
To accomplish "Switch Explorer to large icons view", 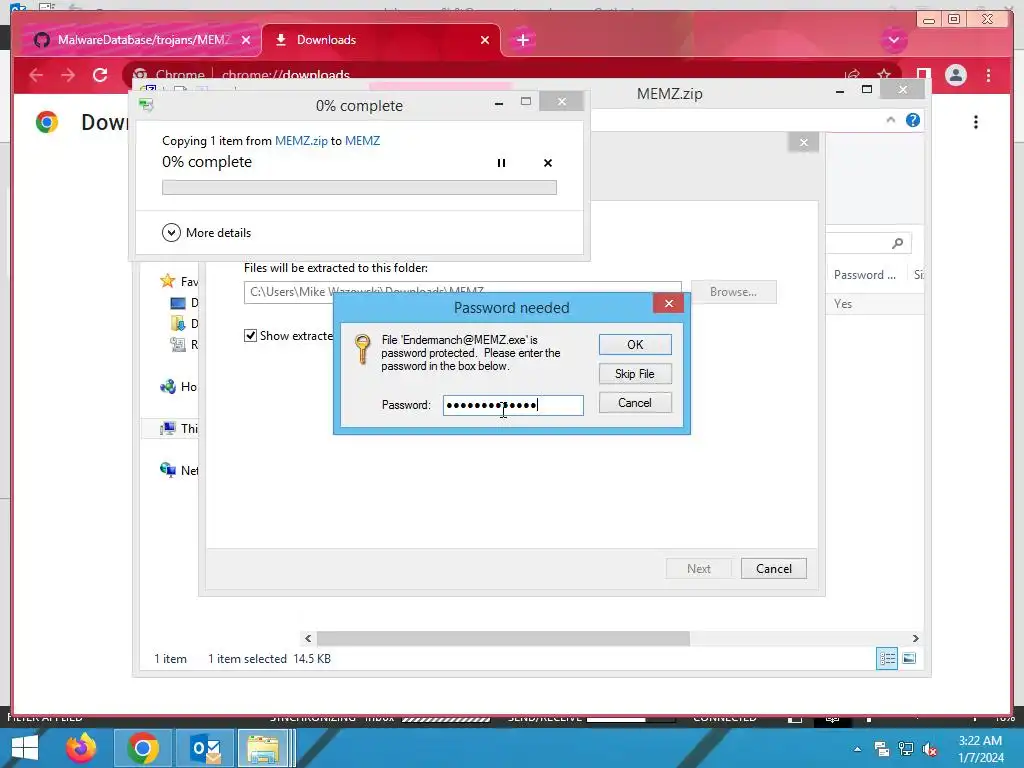I will pyautogui.click(x=909, y=658).
